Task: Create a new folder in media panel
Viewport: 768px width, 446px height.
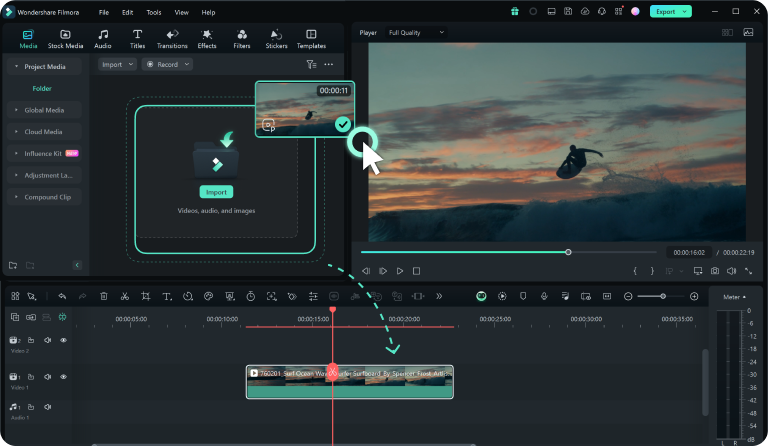Action: click(13, 265)
